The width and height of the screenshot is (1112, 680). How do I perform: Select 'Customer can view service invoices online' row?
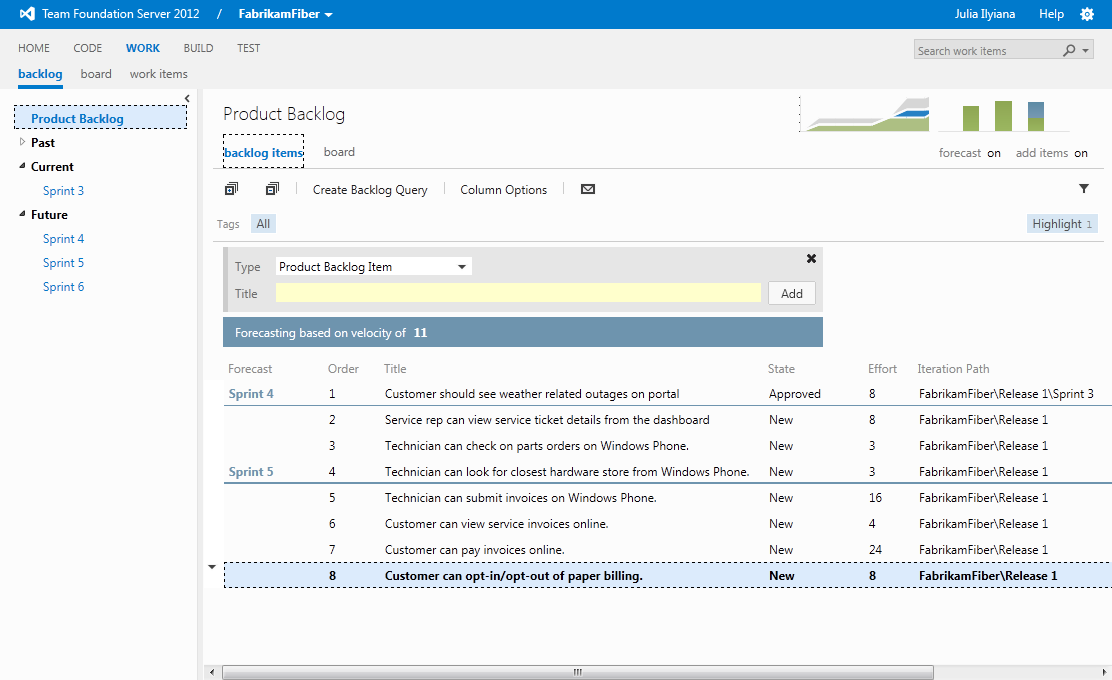click(x=668, y=524)
